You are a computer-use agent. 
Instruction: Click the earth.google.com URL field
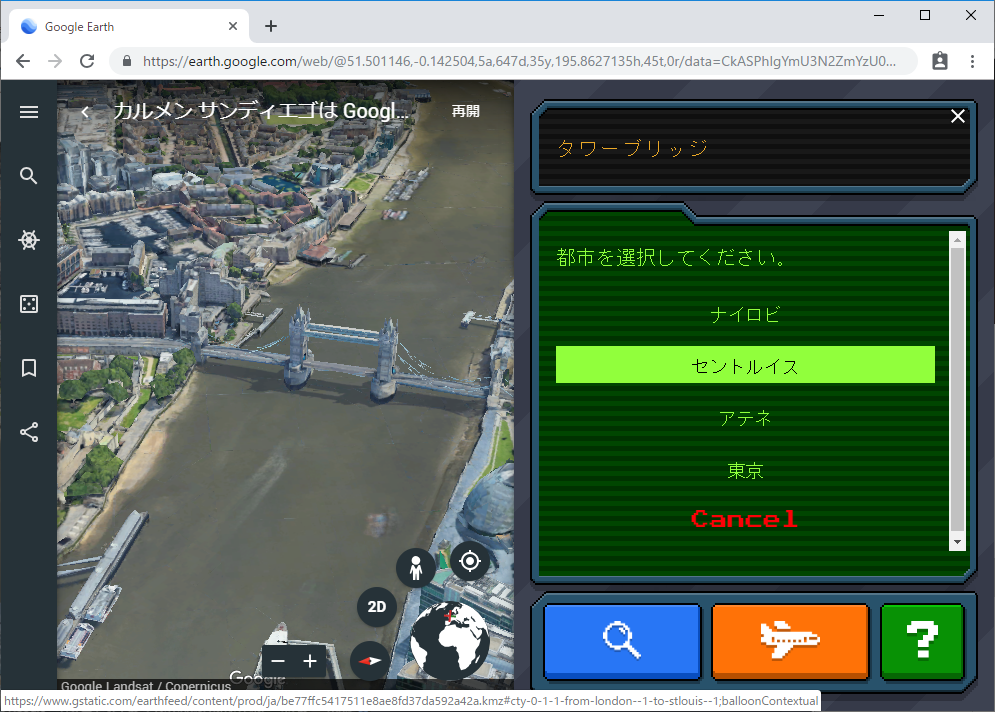(x=519, y=61)
